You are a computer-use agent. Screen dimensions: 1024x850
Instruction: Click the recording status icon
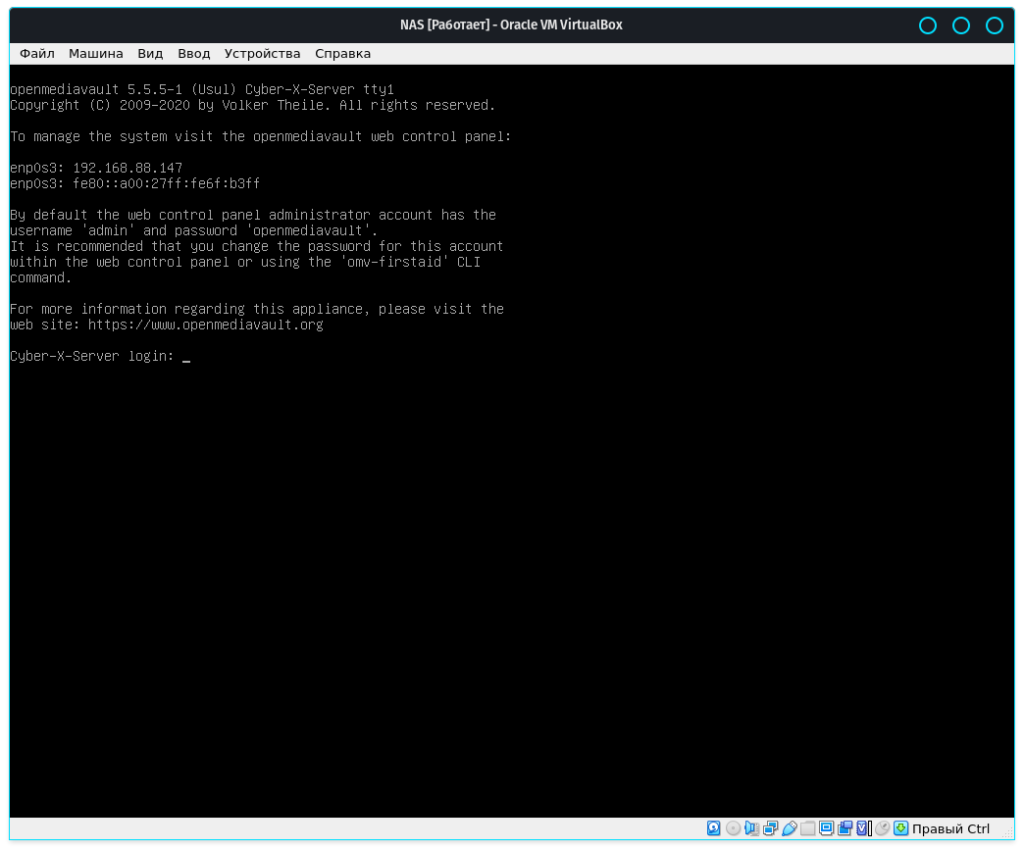[x=845, y=828]
